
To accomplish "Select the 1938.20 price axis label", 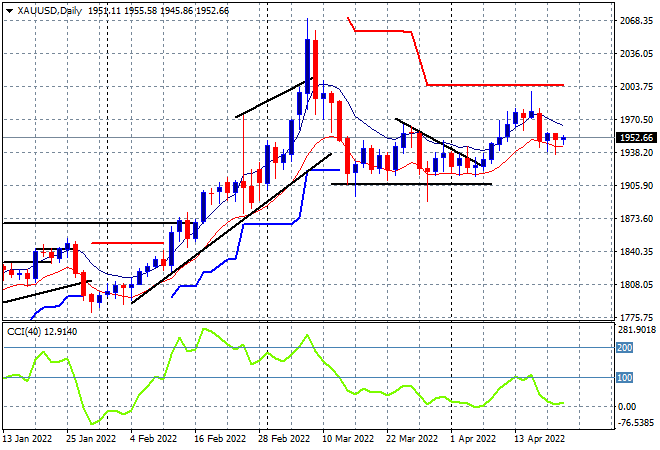I will (x=636, y=152).
